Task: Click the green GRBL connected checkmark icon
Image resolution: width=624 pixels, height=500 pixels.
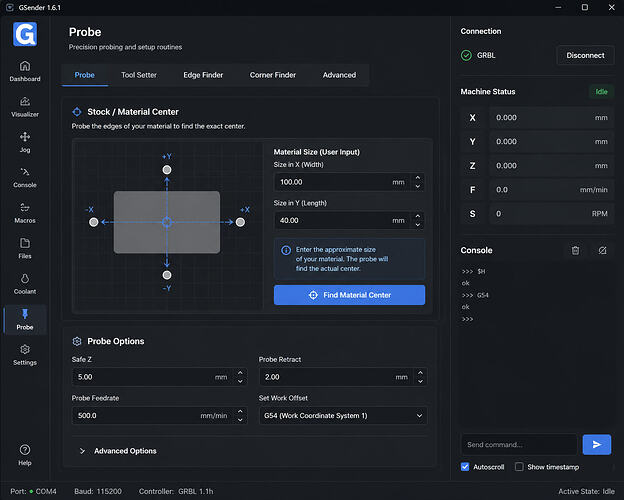Action: [466, 55]
